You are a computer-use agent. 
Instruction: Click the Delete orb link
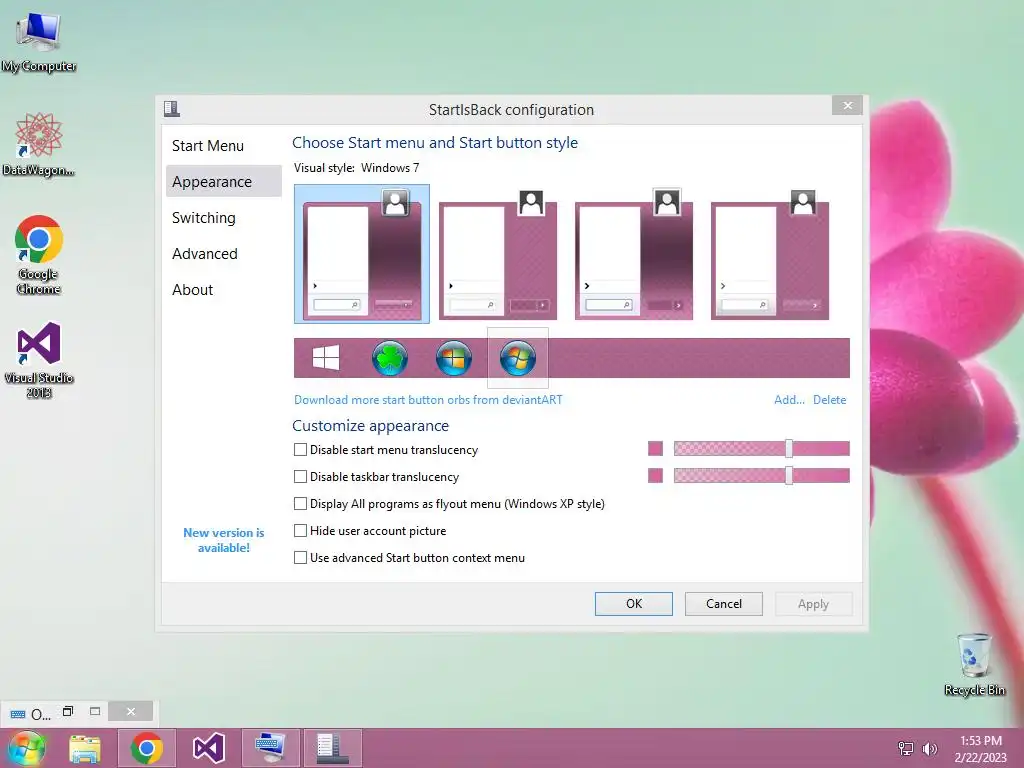tap(829, 400)
